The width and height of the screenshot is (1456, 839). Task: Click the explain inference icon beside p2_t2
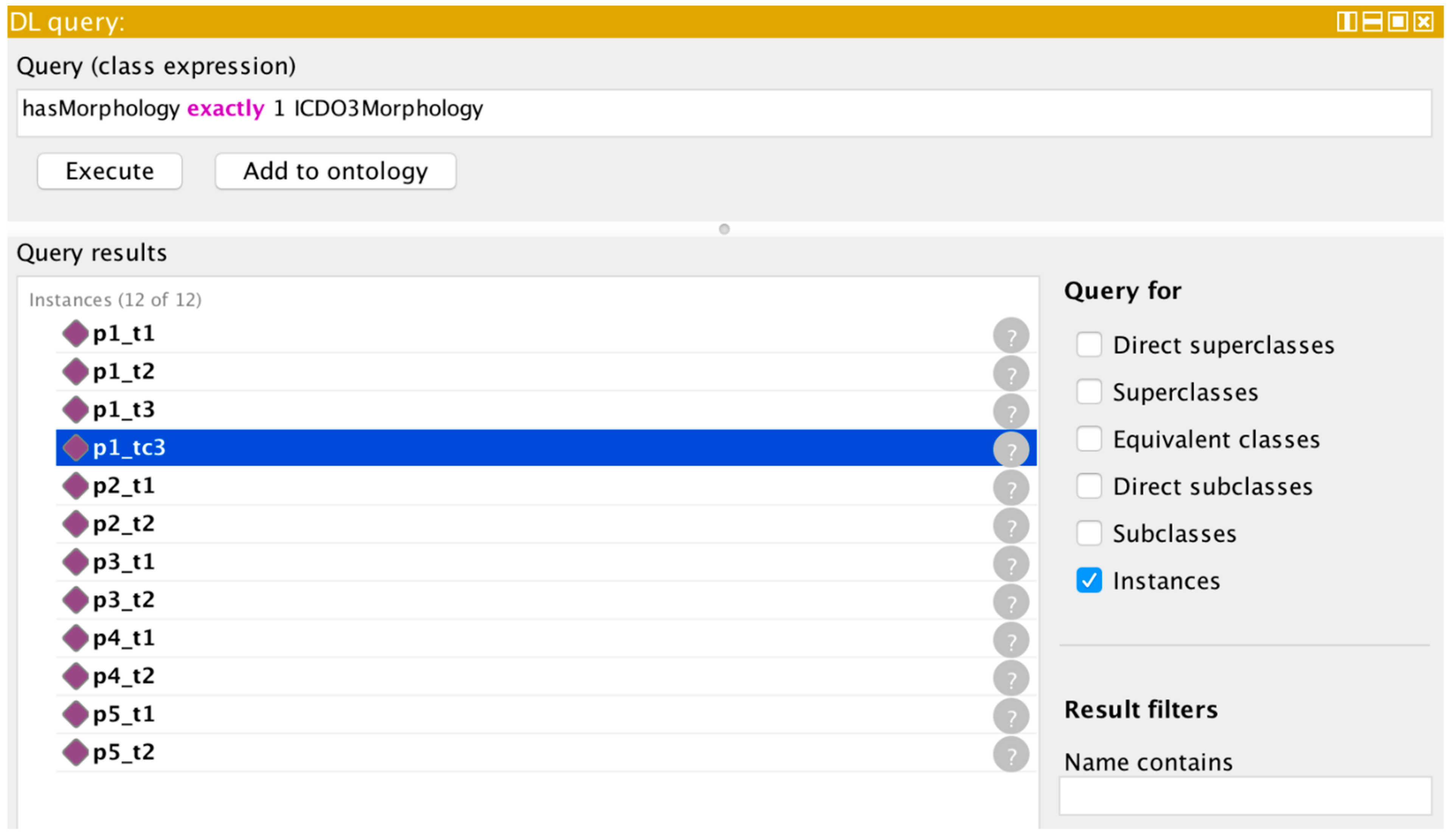coord(1011,526)
